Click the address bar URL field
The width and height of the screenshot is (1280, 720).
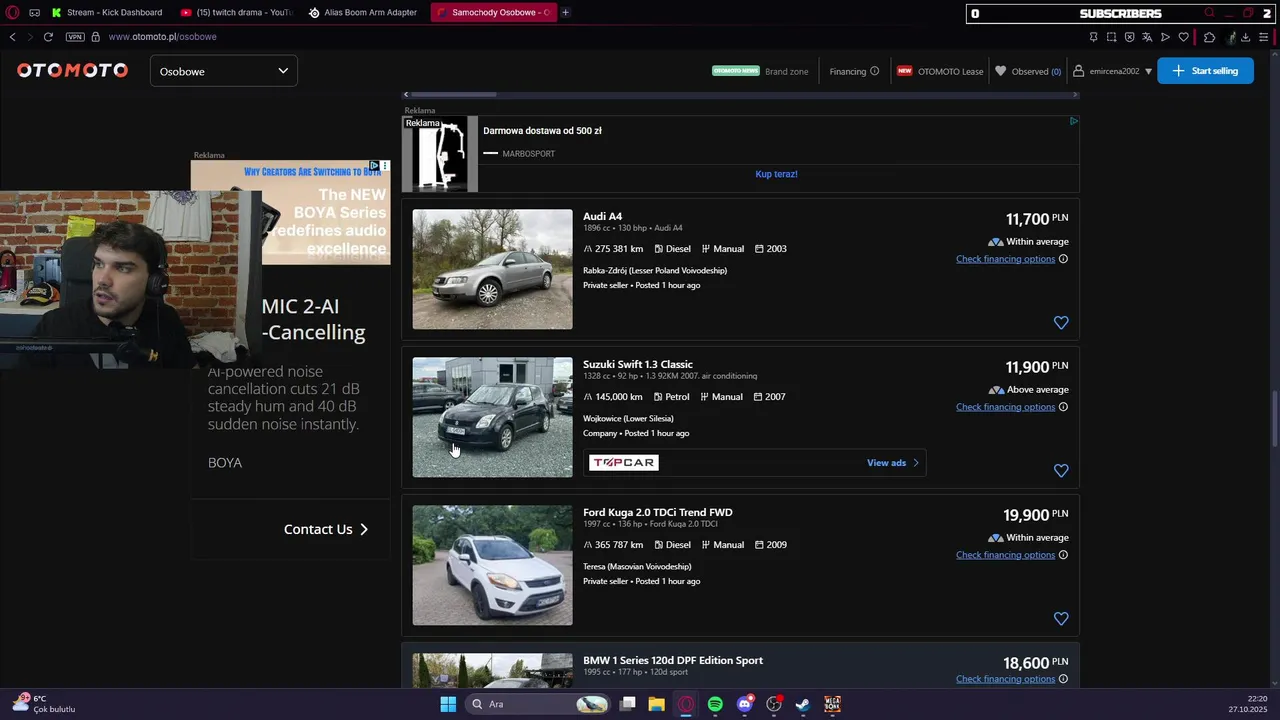pyautogui.click(x=163, y=37)
